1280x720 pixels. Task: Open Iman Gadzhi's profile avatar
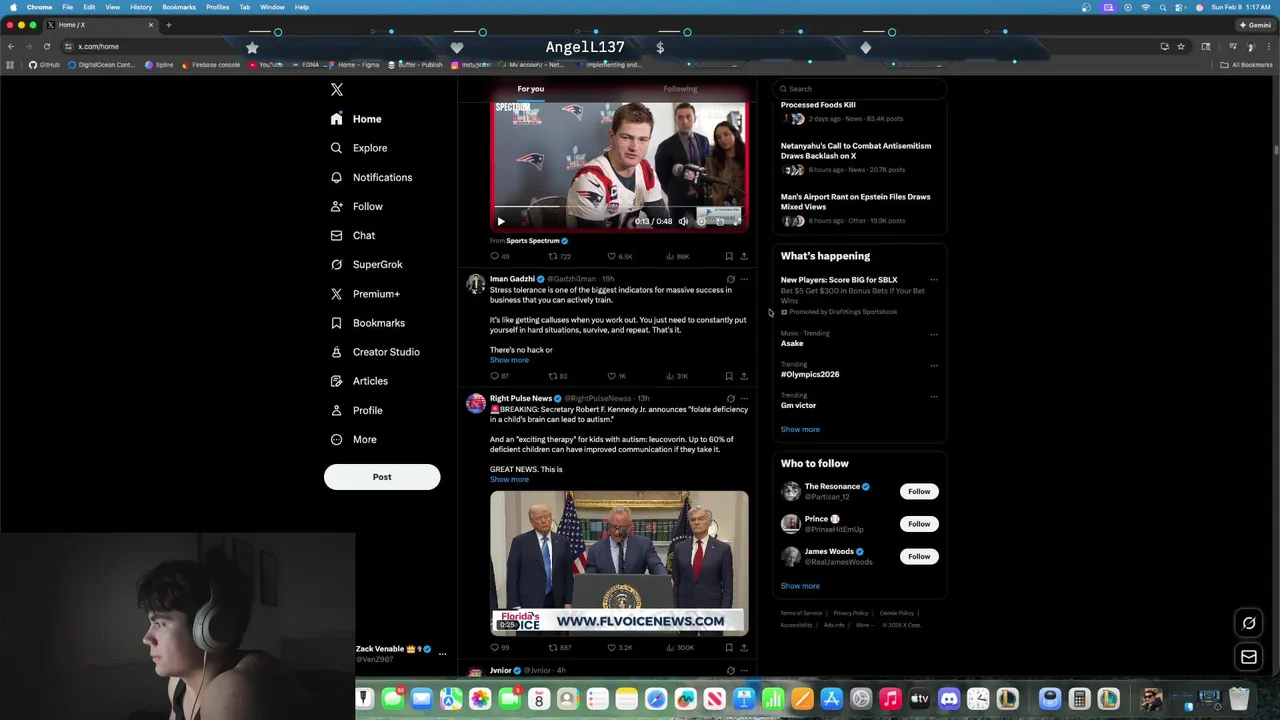(x=476, y=284)
